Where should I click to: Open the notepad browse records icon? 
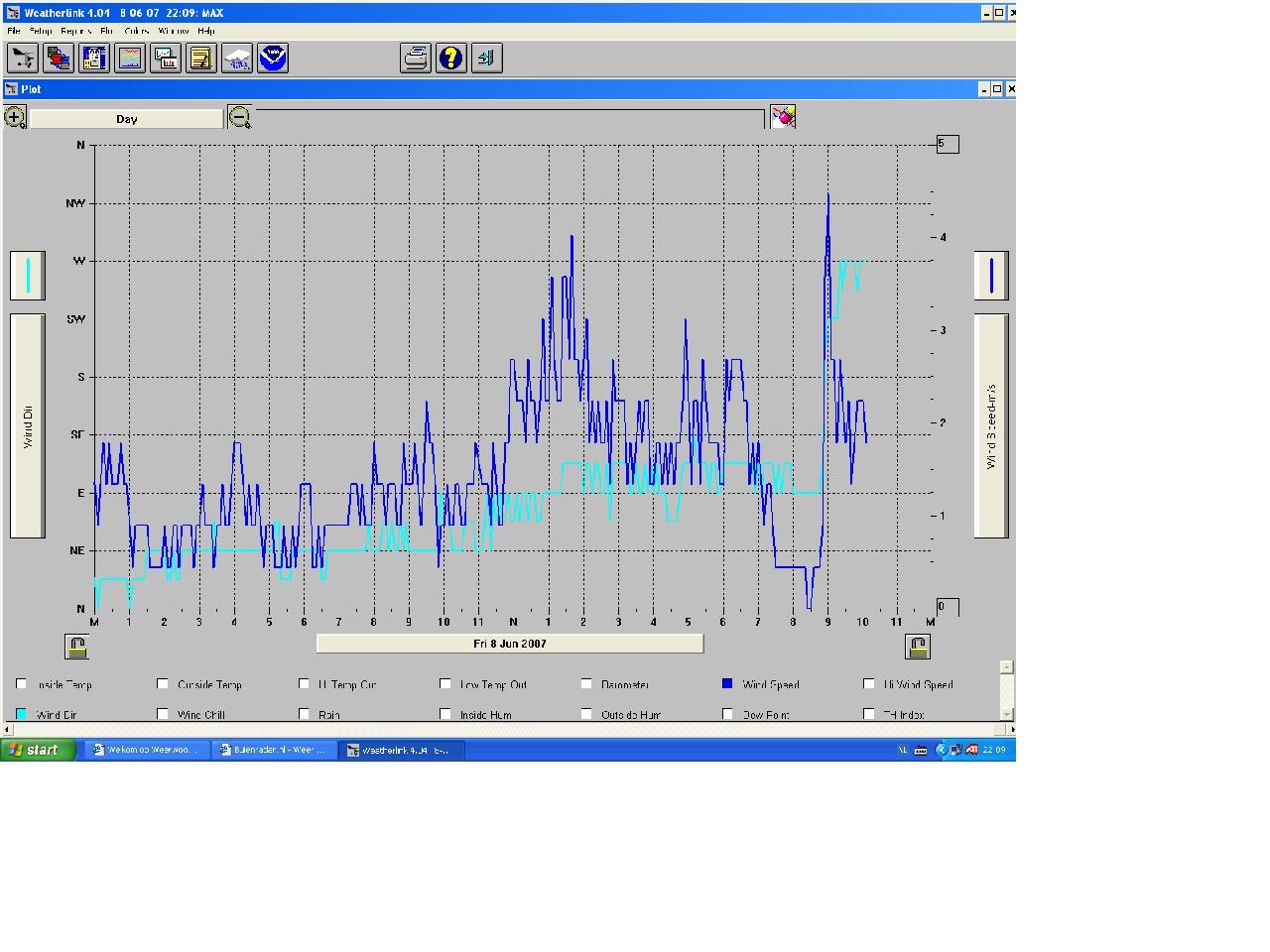[x=201, y=58]
